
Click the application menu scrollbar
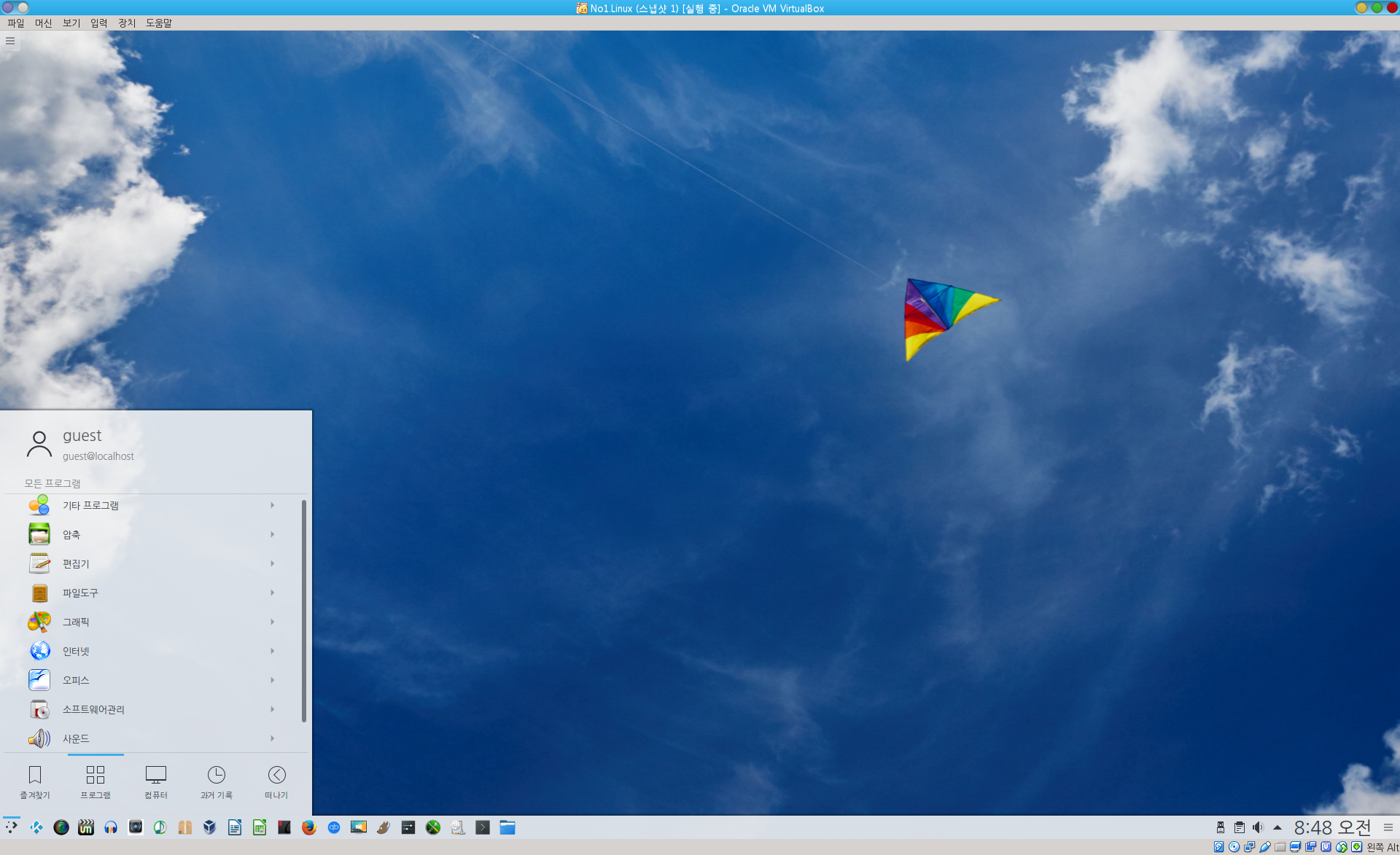pyautogui.click(x=304, y=611)
